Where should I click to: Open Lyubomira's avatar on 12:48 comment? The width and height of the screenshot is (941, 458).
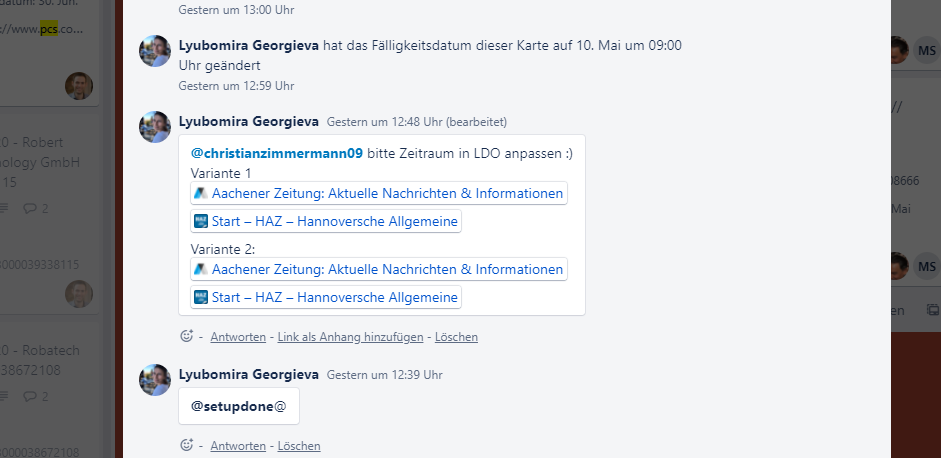pos(155,127)
